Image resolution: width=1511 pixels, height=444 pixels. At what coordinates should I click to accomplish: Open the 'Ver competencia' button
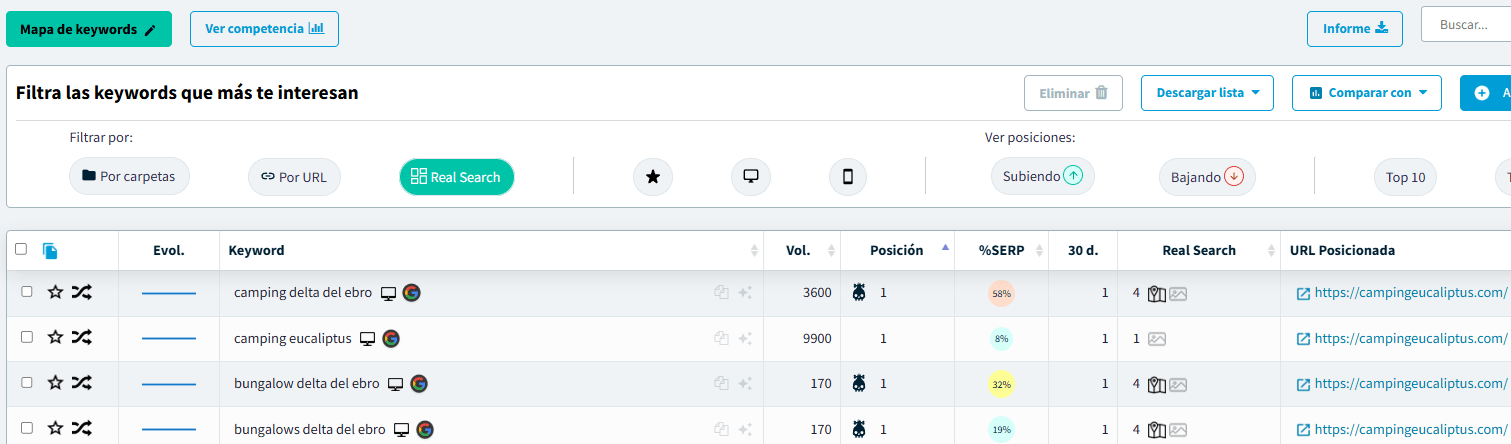pos(264,29)
